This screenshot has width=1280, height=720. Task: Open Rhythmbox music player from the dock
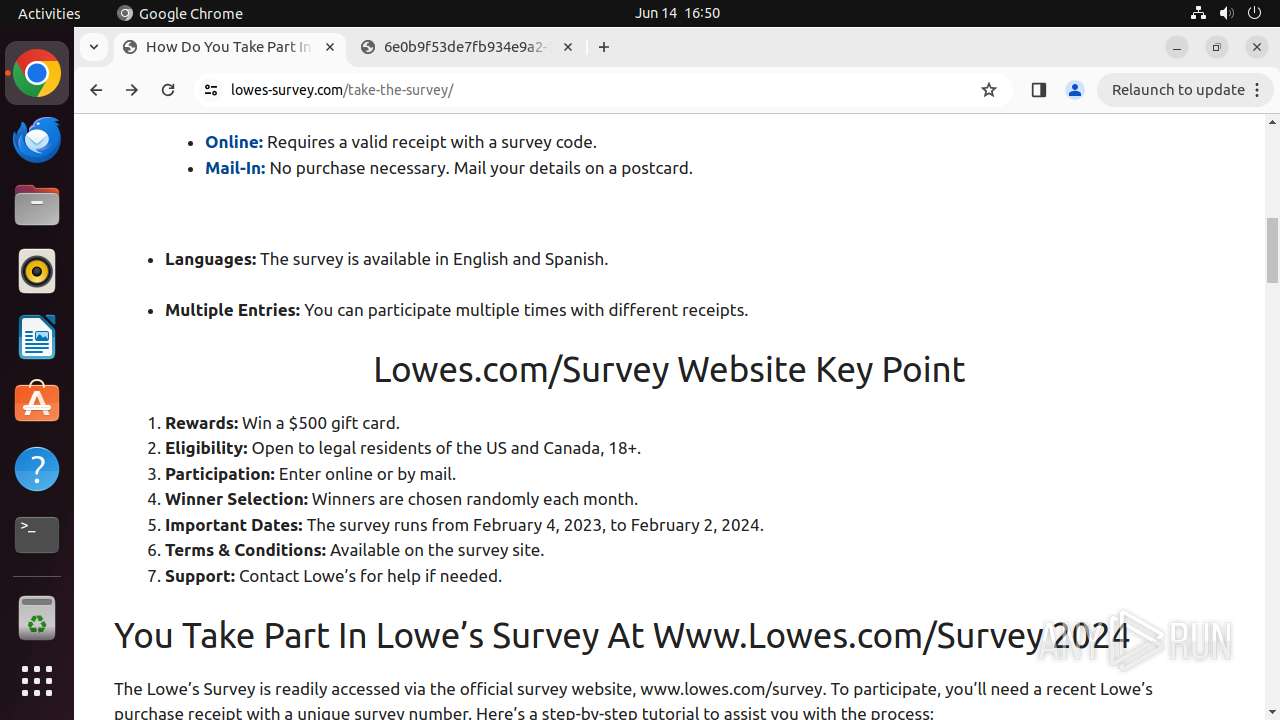tap(37, 271)
